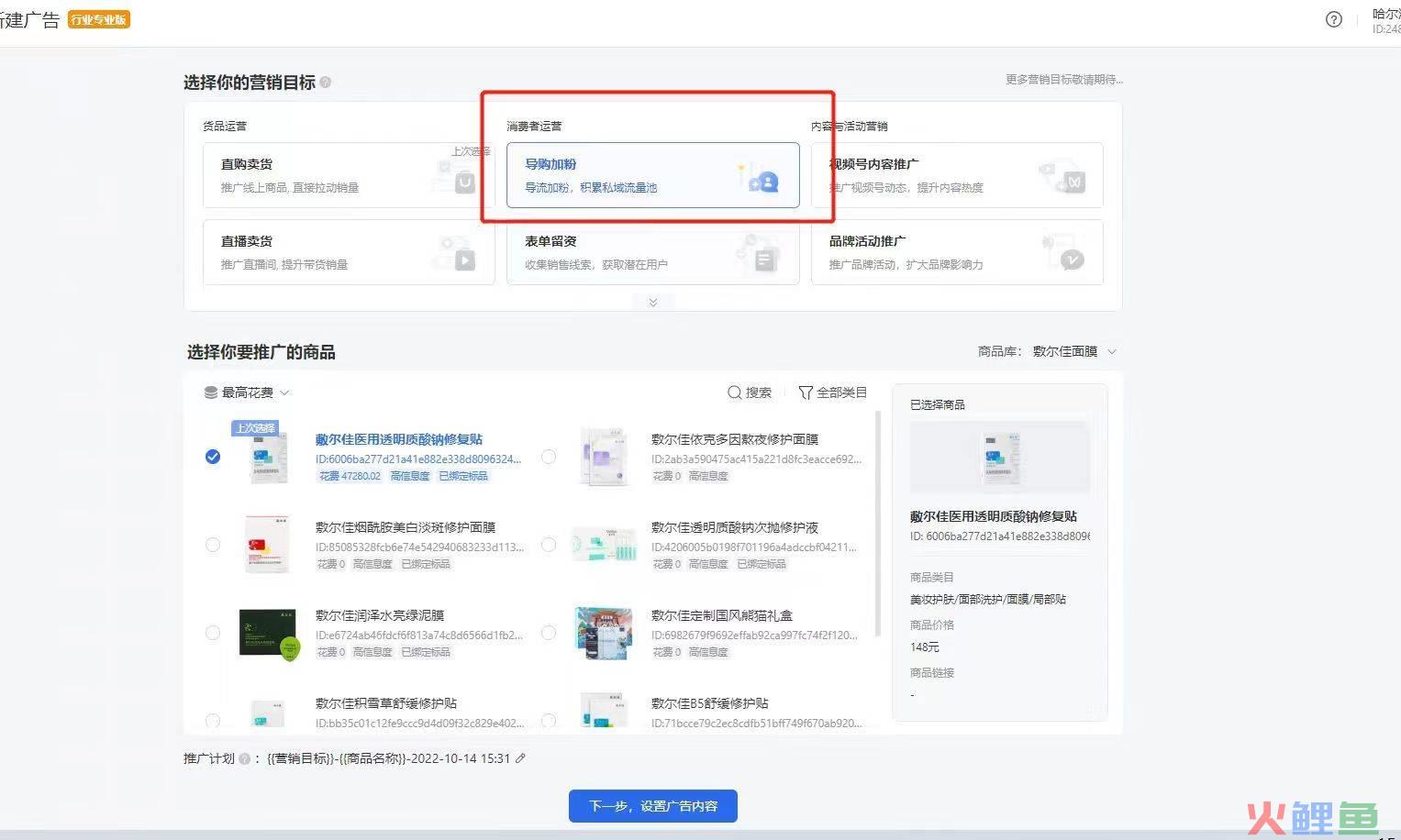
Task: Select radio for 敷尔佳烟酰胺美白淡斑修护面膜
Action: point(213,545)
